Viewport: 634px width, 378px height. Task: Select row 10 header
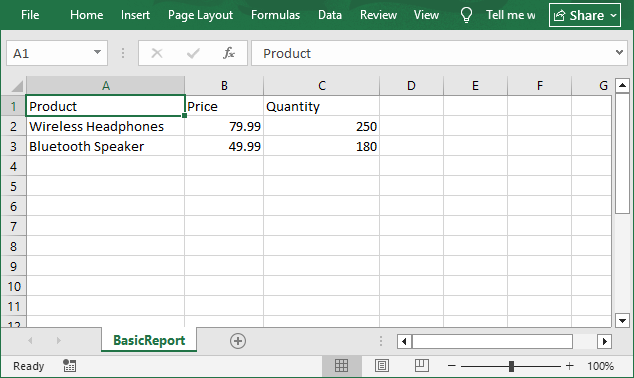[x=13, y=286]
